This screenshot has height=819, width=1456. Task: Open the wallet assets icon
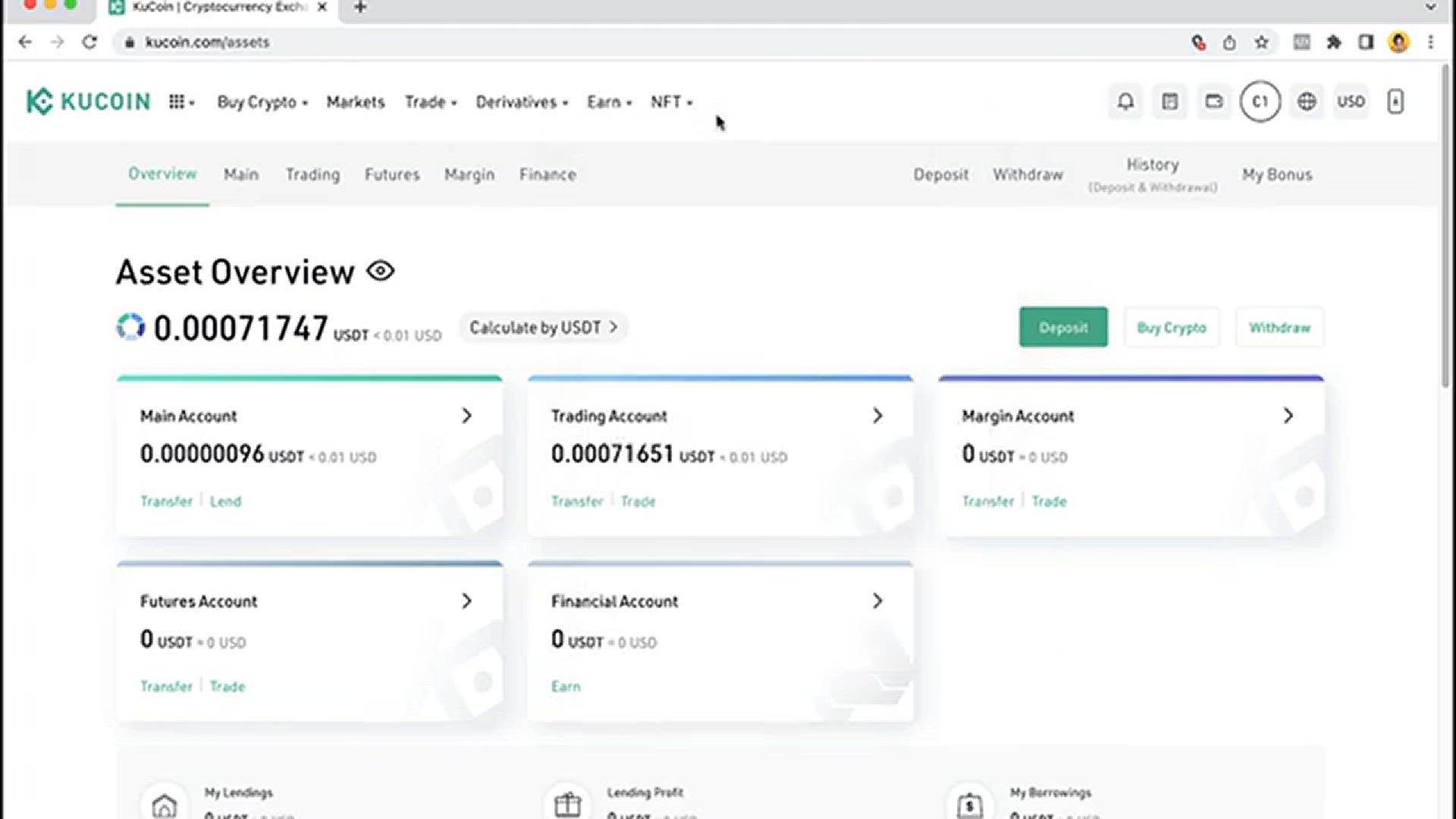click(x=1214, y=102)
